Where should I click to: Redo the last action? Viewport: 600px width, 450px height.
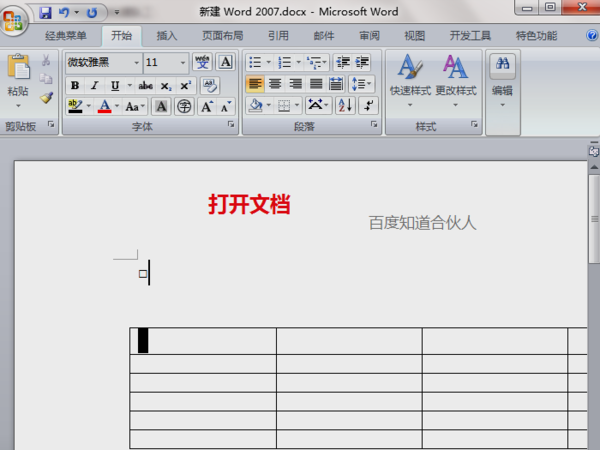click(92, 13)
